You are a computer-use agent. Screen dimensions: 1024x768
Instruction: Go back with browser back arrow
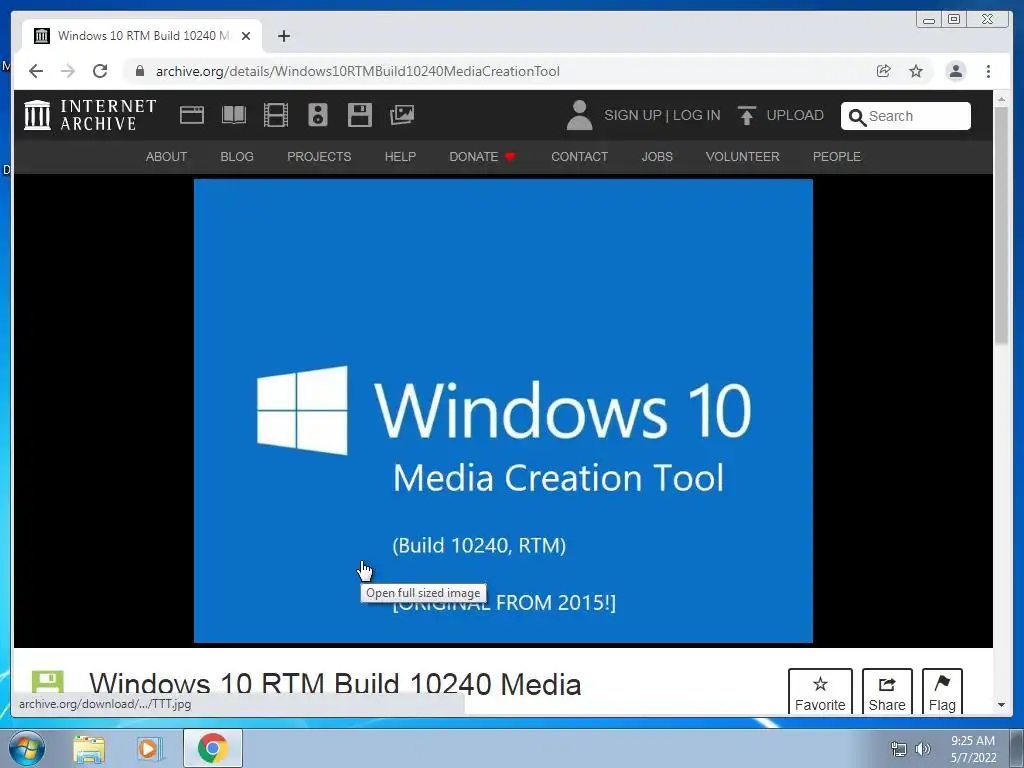(36, 71)
